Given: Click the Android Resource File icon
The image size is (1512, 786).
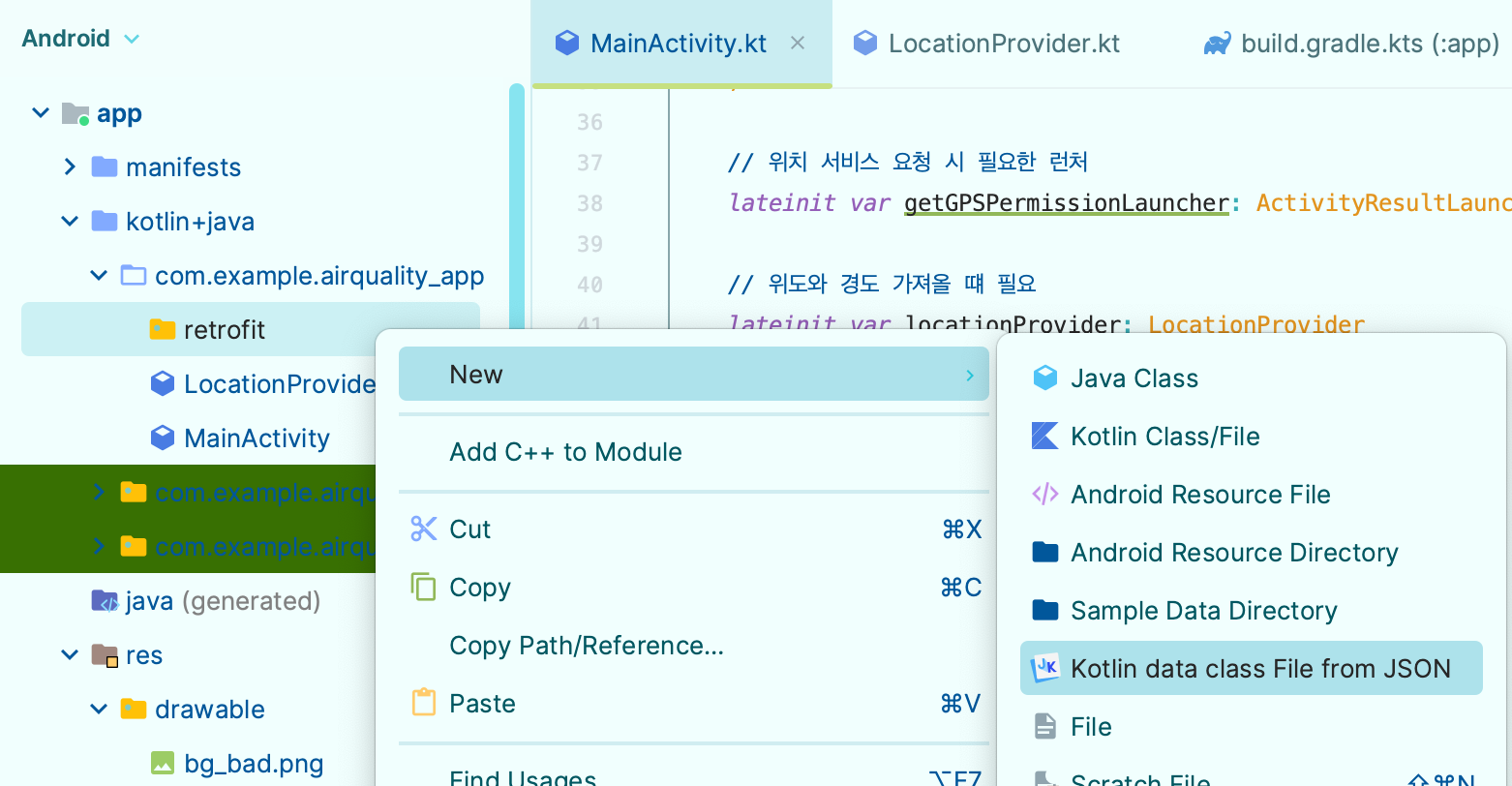Looking at the screenshot, I should click(x=1045, y=494).
